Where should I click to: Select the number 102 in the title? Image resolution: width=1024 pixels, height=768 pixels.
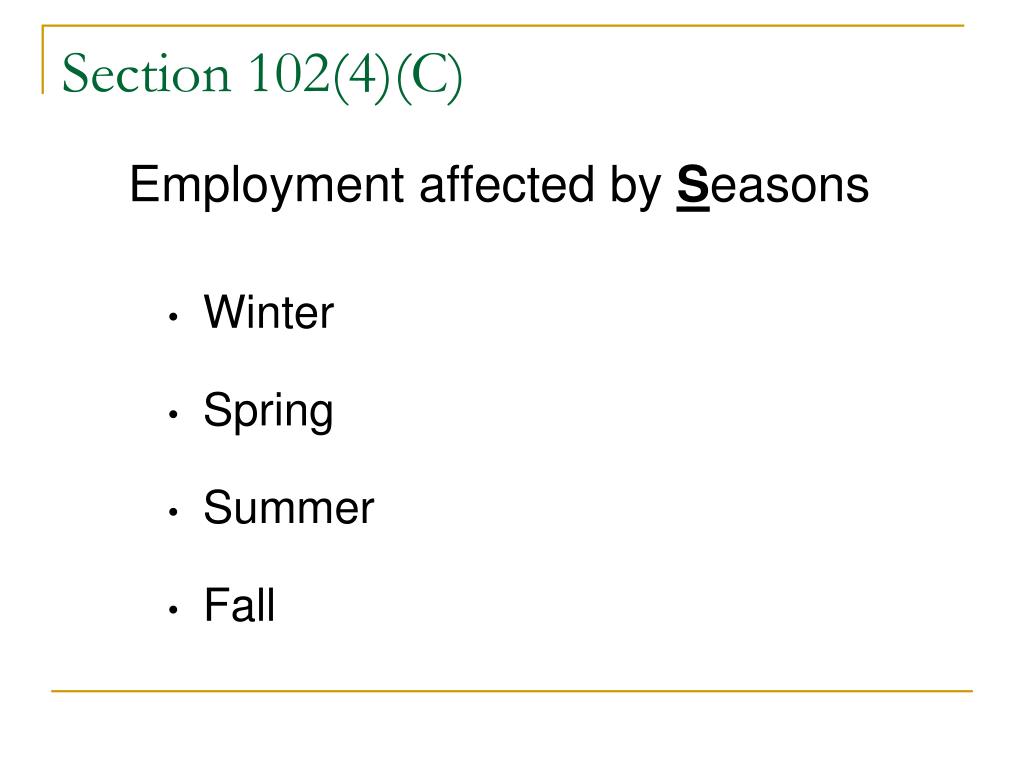(289, 72)
